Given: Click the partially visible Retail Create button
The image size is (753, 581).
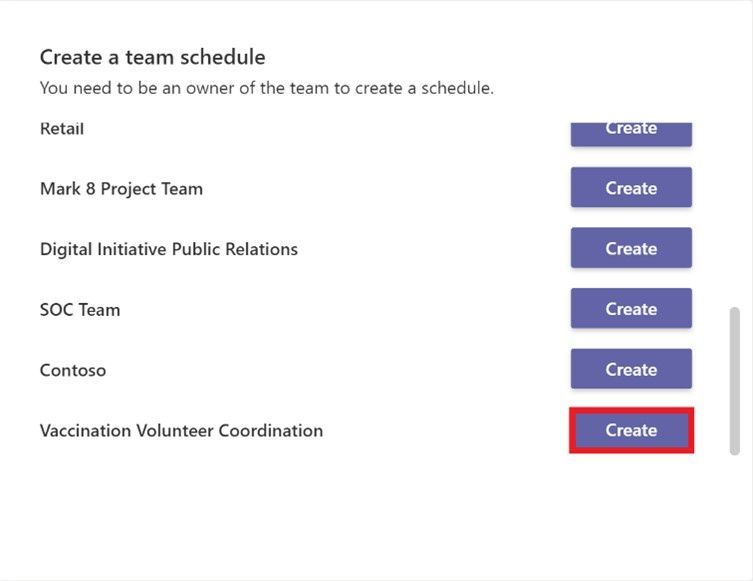Looking at the screenshot, I should pyautogui.click(x=631, y=134).
